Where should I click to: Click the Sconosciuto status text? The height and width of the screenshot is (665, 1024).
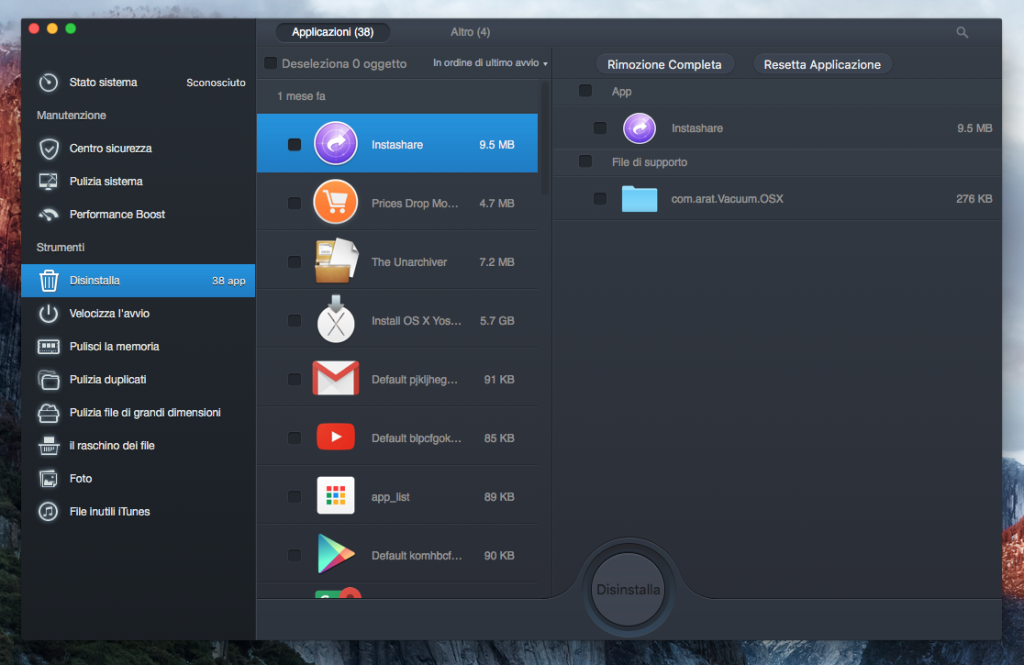pyautogui.click(x=216, y=82)
